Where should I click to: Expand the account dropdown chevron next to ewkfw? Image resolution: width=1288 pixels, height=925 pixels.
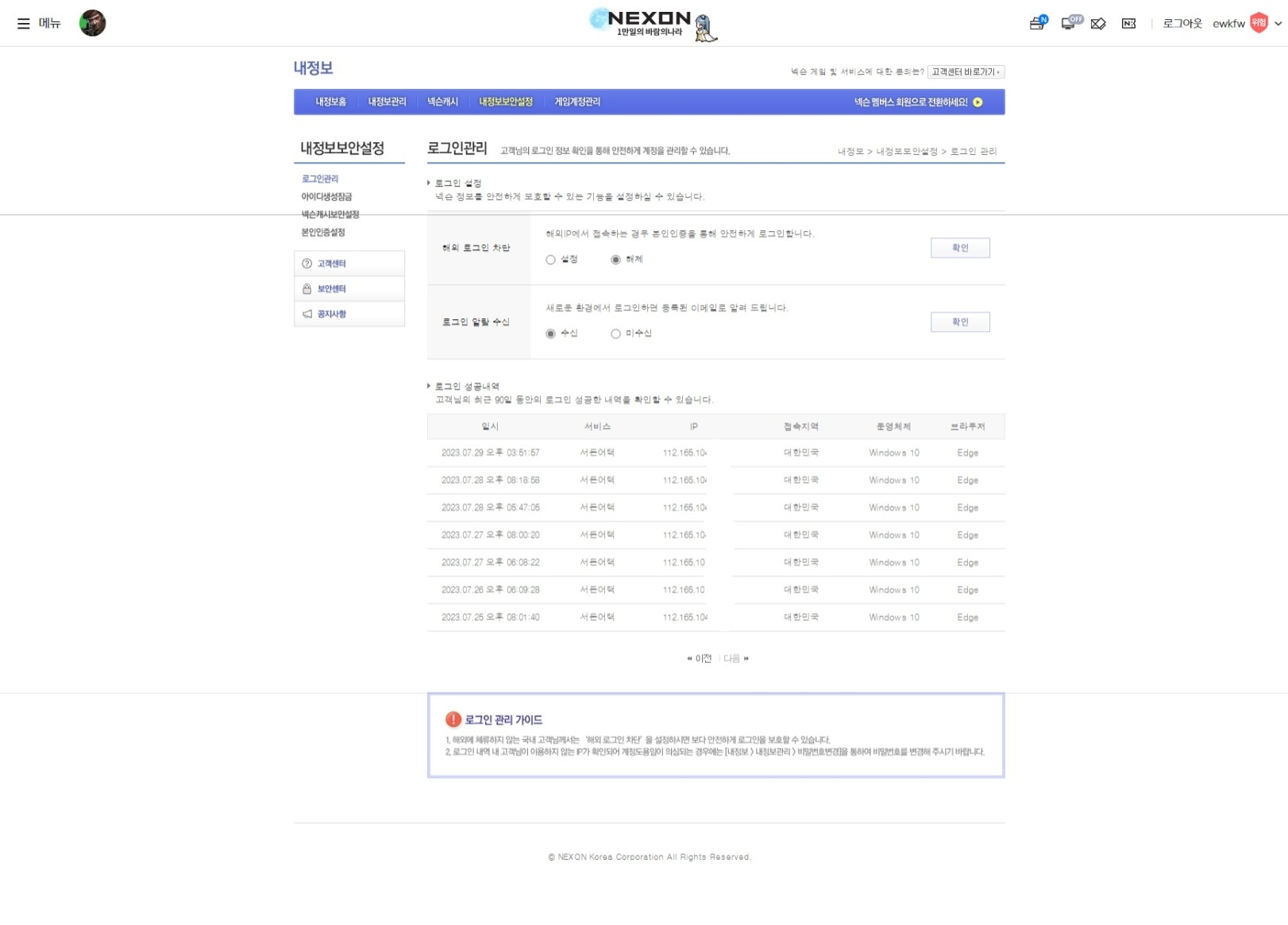tap(1278, 24)
